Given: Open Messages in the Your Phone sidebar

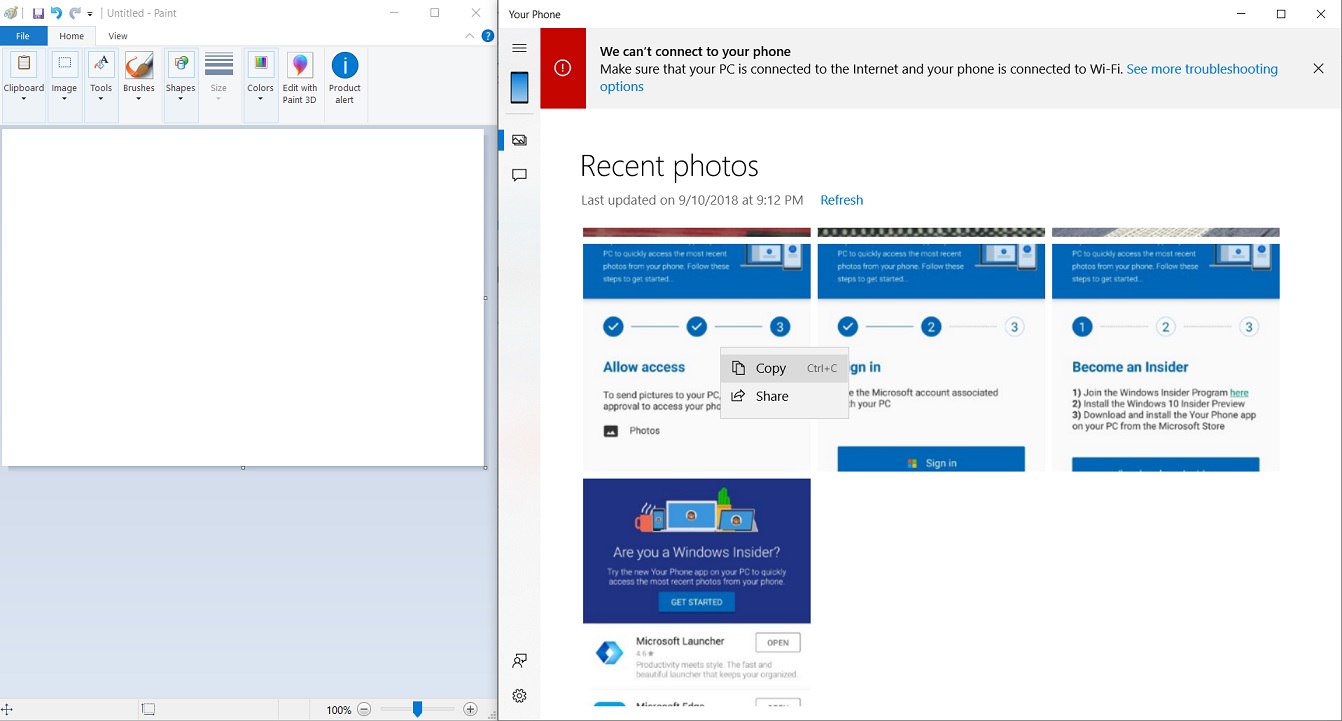Looking at the screenshot, I should tap(519, 175).
